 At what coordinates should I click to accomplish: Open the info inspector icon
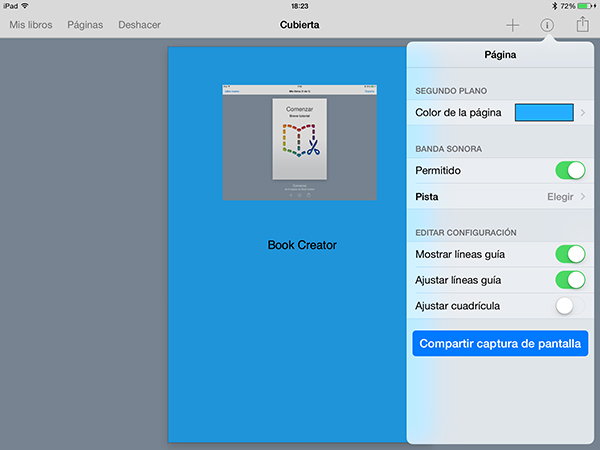(547, 25)
